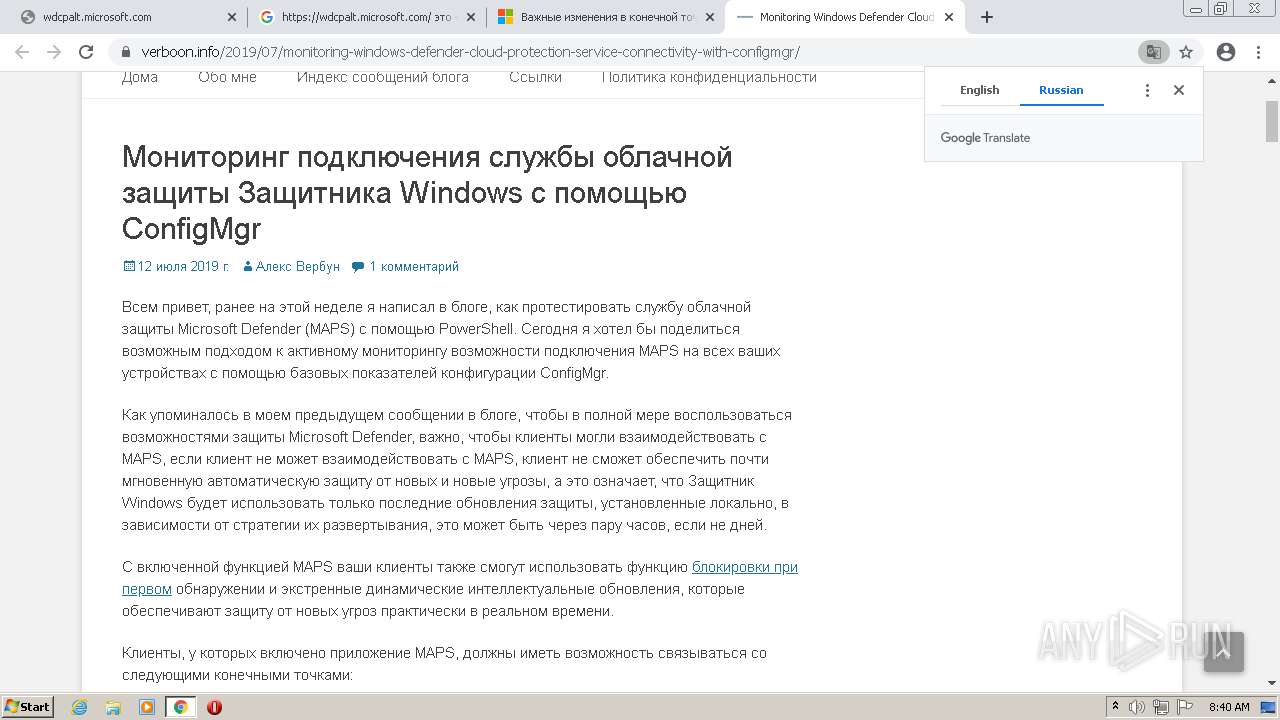Open the network tray icon
The height and width of the screenshot is (720, 1280).
[x=1160, y=707]
